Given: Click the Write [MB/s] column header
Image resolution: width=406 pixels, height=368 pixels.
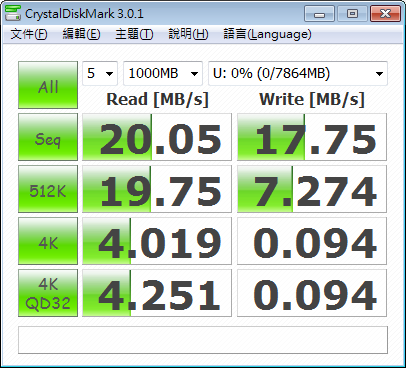Looking at the screenshot, I should pyautogui.click(x=312, y=99).
